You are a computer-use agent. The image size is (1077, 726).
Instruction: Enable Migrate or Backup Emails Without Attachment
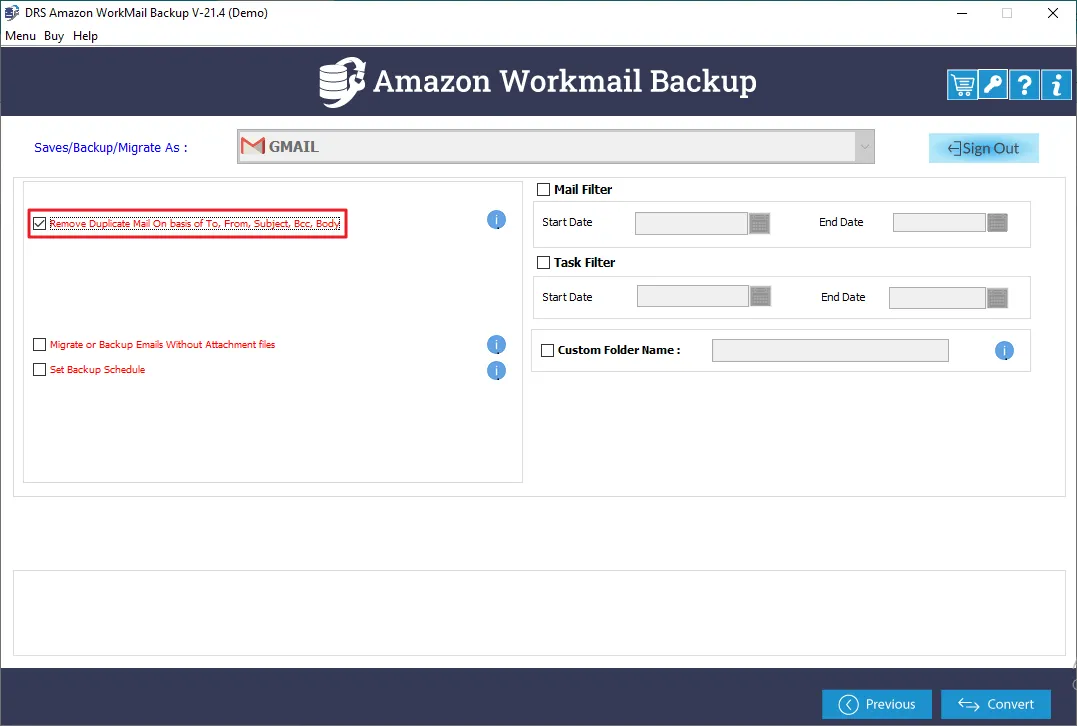point(40,344)
